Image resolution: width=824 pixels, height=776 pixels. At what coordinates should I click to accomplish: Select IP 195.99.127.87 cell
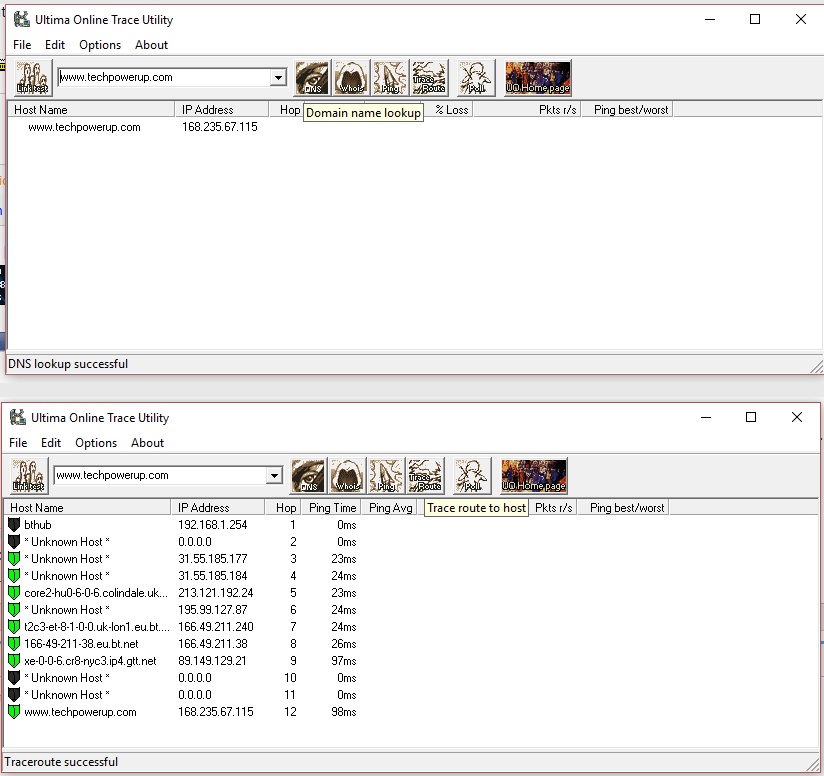(212, 610)
